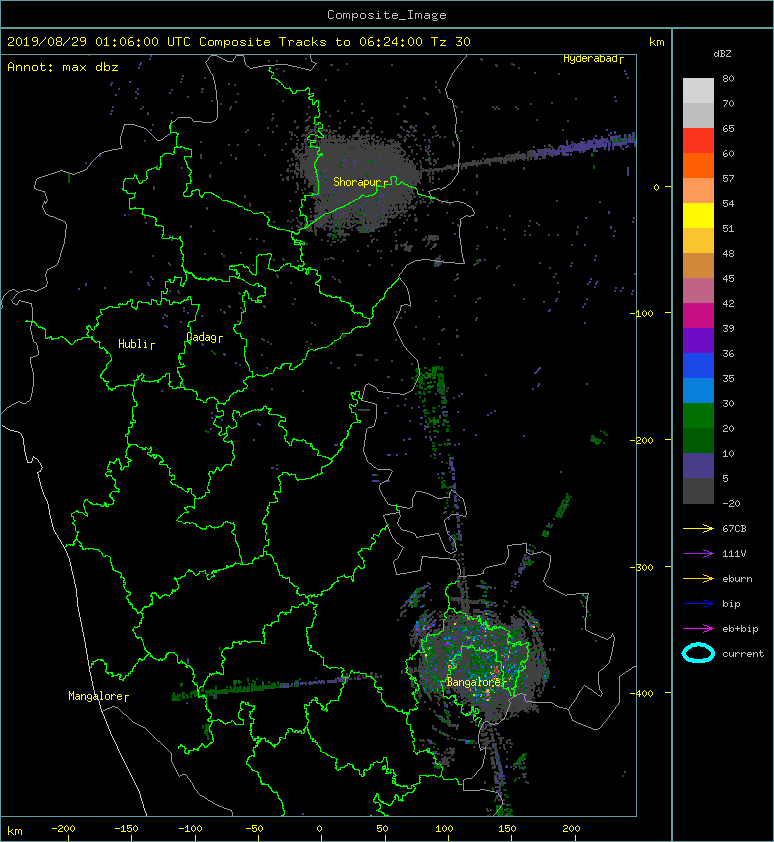The image size is (774, 842).
Task: Click the timestamp header text
Action: point(238,42)
